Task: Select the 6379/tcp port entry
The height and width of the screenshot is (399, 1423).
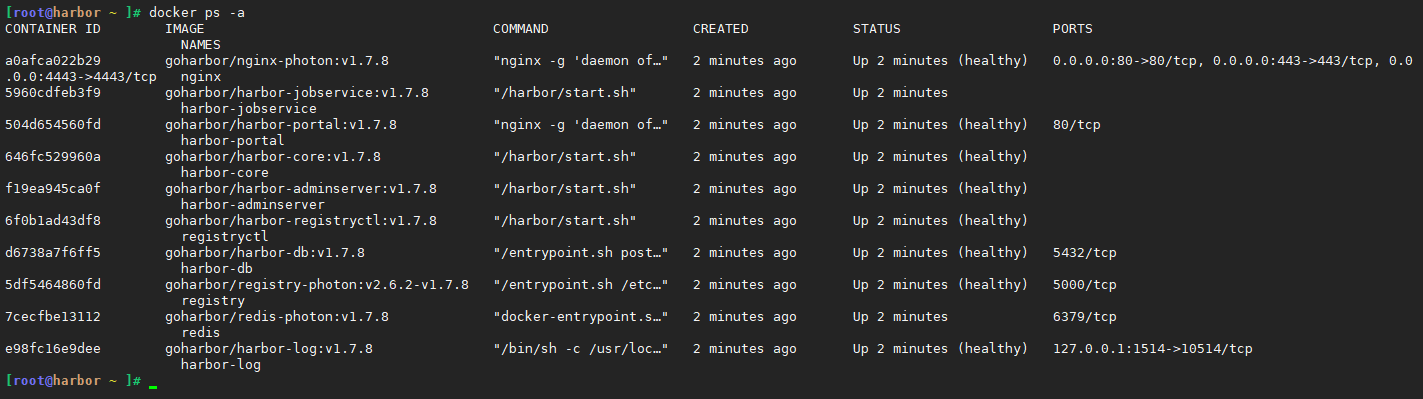Action: [1085, 317]
